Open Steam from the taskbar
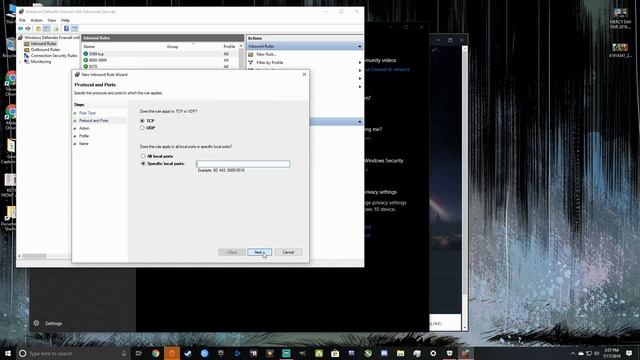Viewport: 640px width, 360px height. pyautogui.click(x=188, y=353)
